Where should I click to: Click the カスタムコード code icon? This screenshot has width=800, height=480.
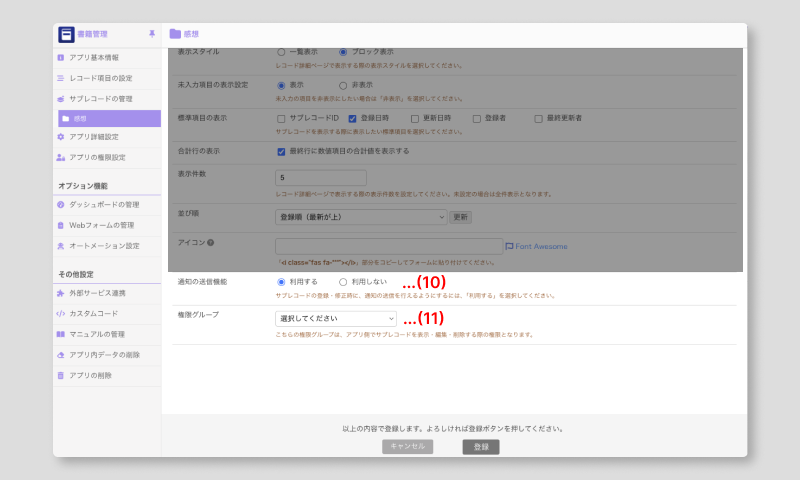tap(61, 314)
